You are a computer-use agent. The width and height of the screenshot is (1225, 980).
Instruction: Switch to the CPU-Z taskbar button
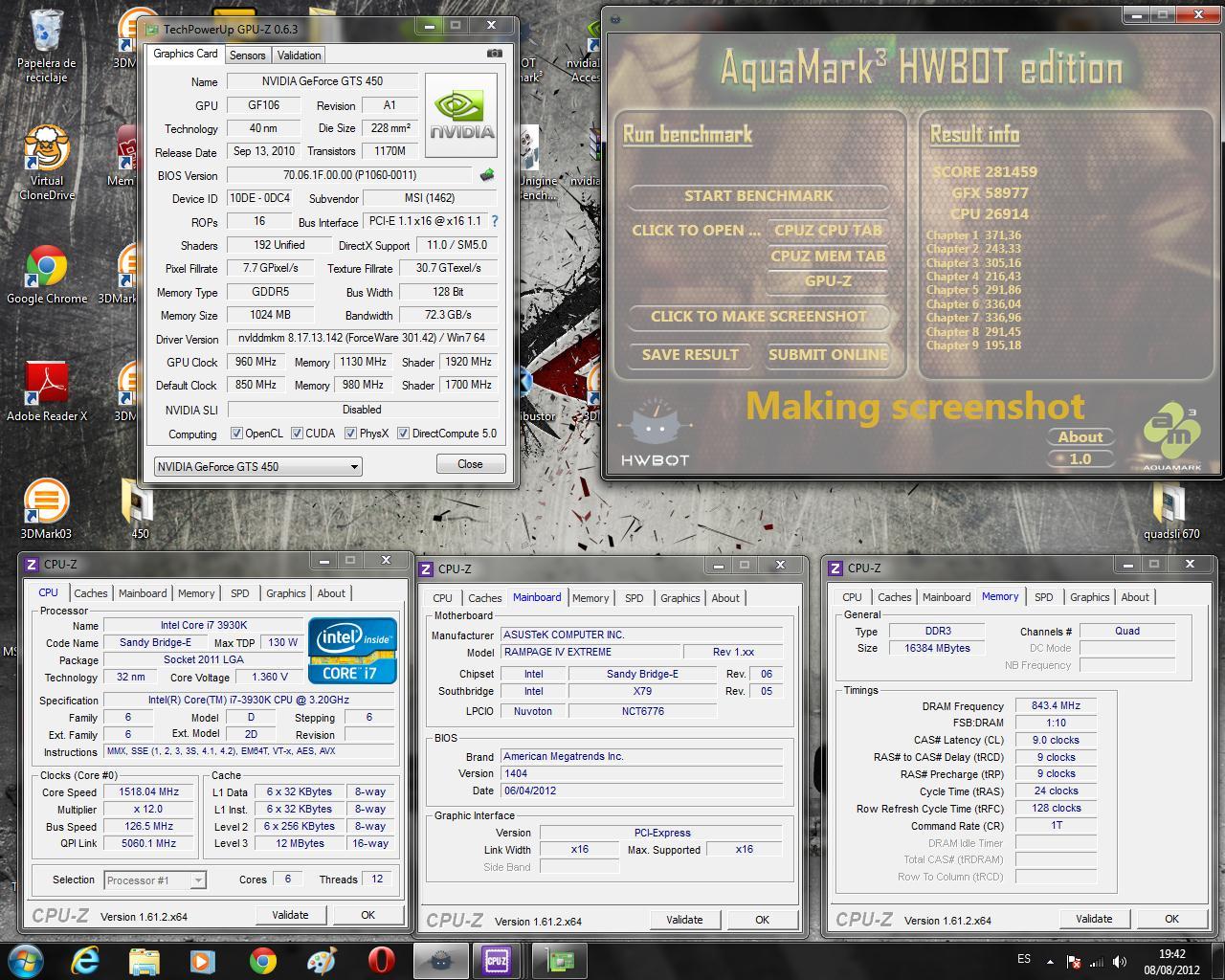498,960
